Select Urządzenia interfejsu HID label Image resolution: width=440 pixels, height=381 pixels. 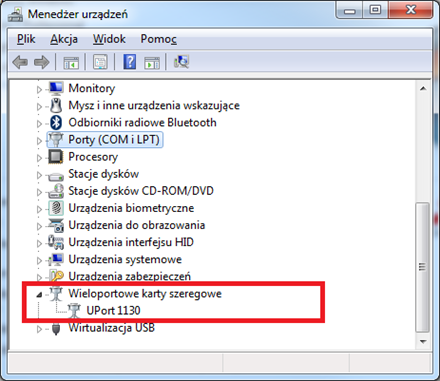pos(131,242)
